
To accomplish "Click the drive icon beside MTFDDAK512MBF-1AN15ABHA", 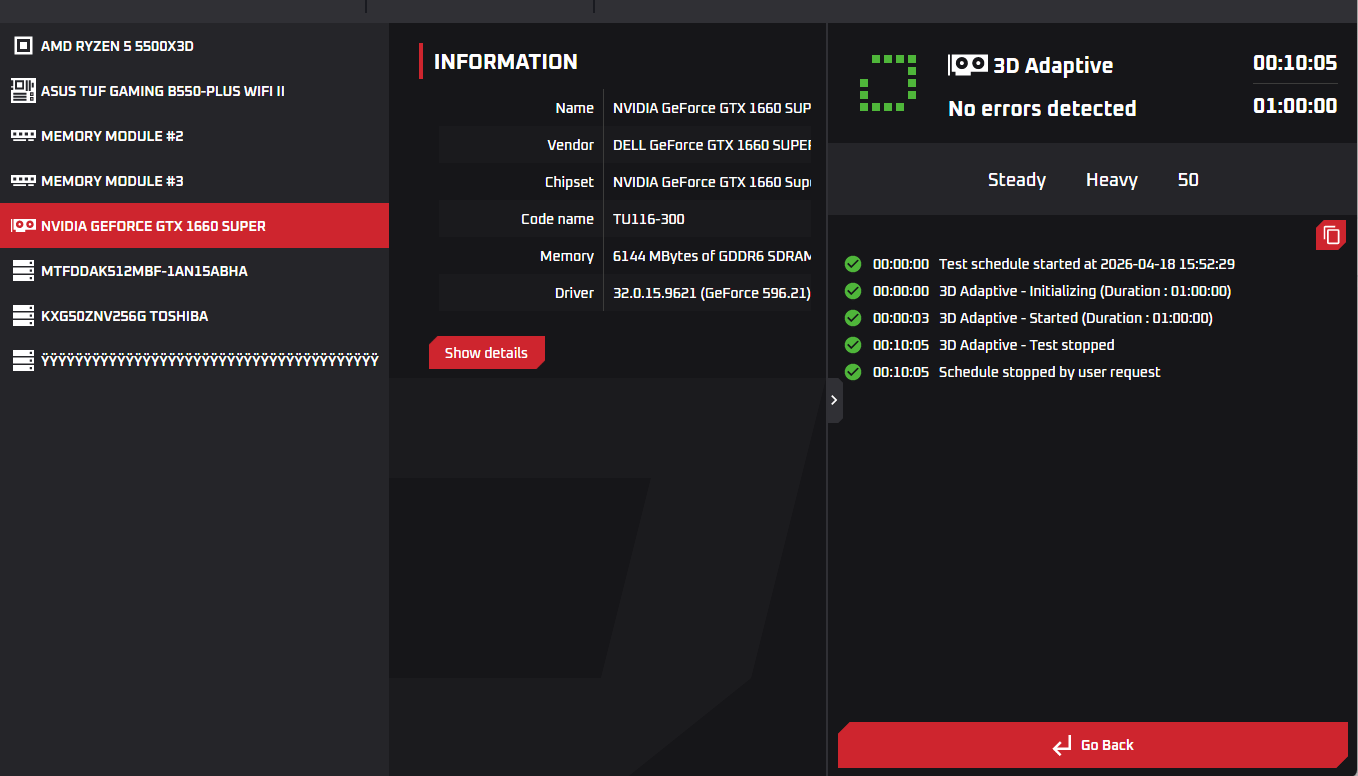I will click(x=23, y=271).
